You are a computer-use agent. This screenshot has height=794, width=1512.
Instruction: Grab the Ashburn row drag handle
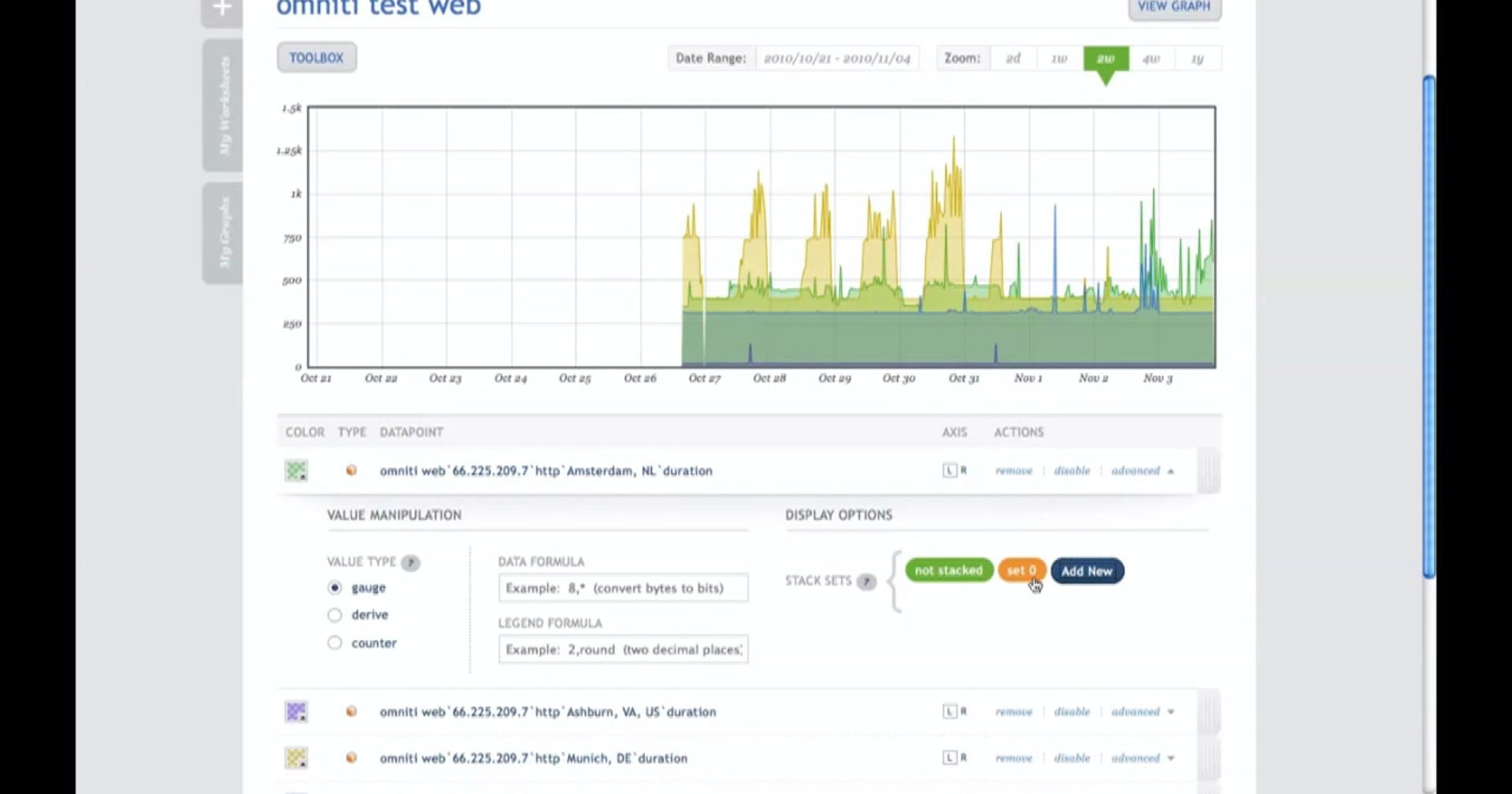1209,712
